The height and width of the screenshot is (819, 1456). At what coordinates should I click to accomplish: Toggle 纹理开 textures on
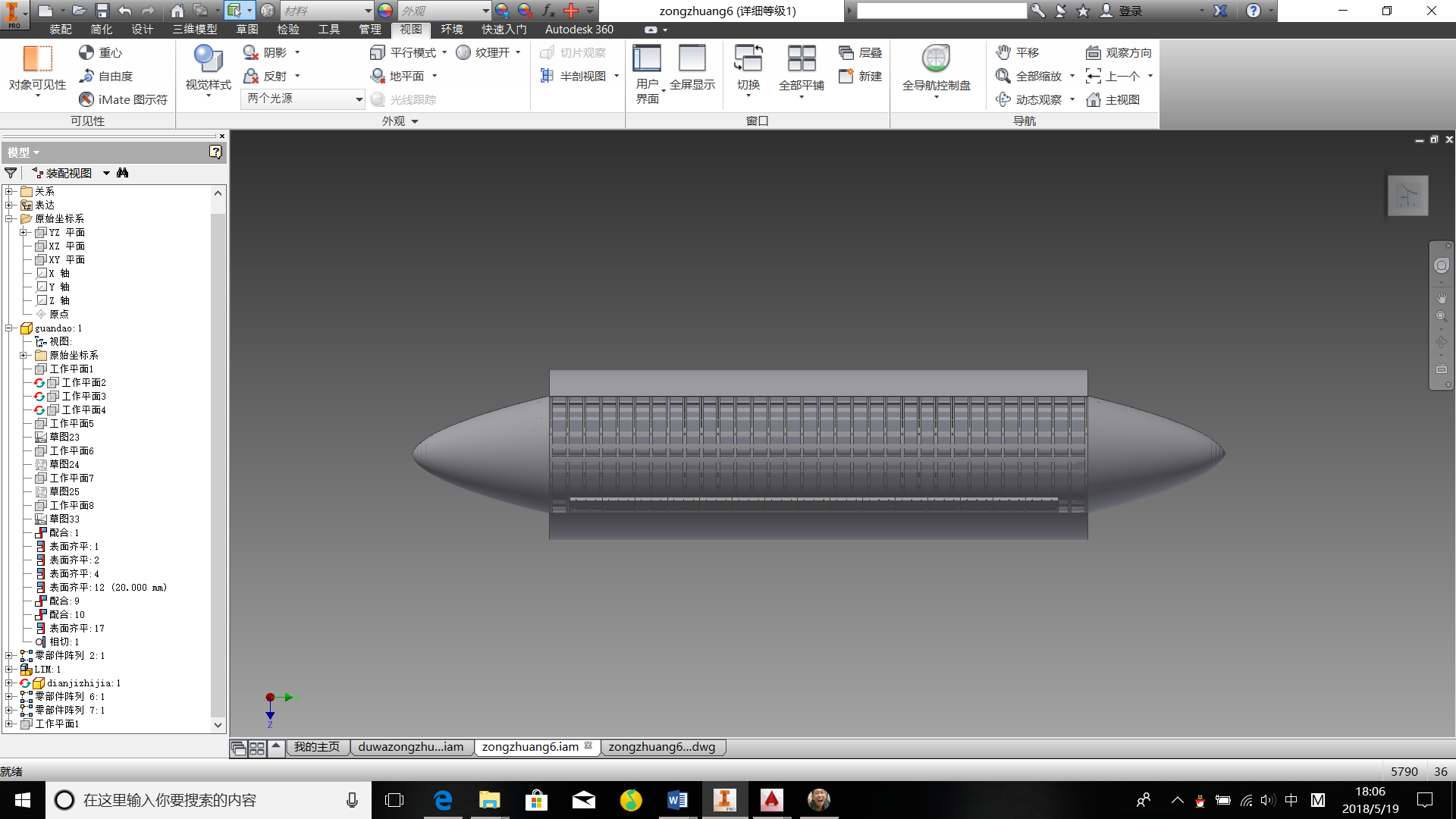463,52
